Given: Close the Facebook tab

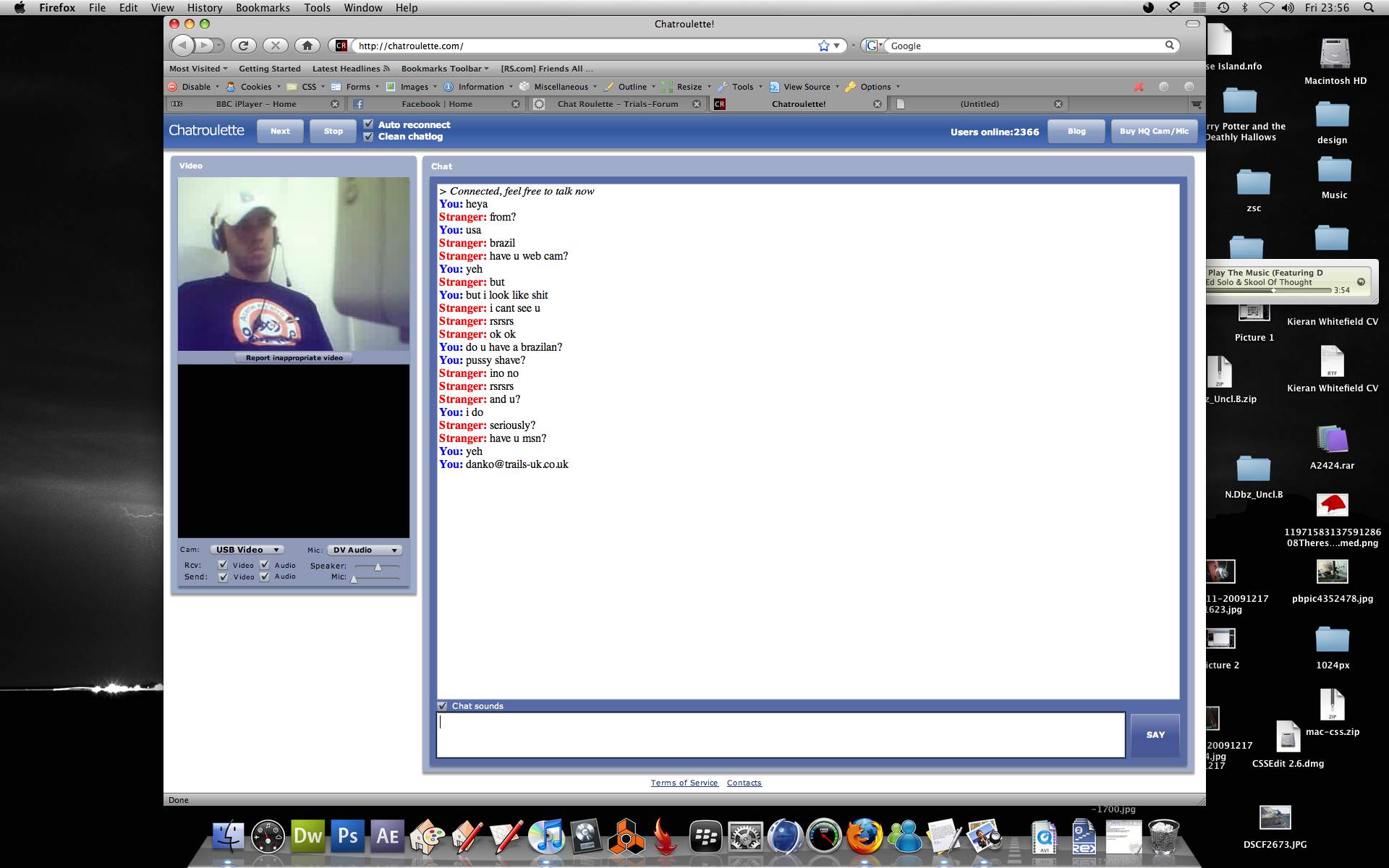Looking at the screenshot, I should (516, 104).
